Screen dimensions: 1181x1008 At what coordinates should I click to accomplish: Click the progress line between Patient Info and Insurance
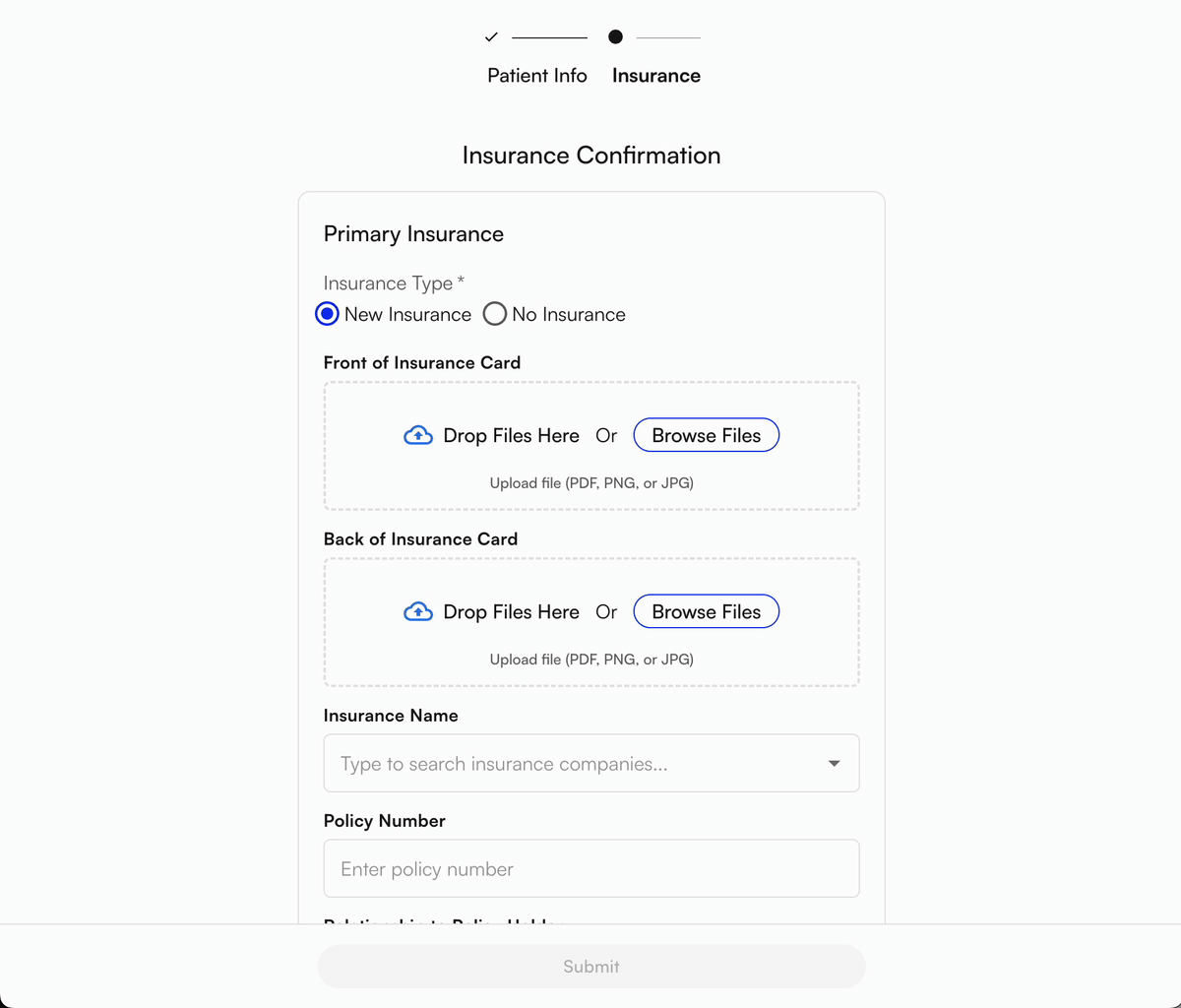tap(548, 36)
